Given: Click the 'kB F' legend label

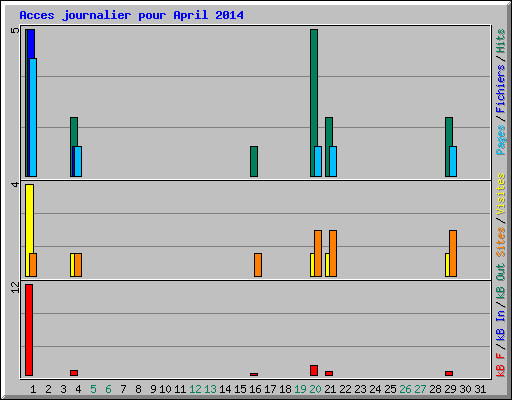Looking at the screenshot, I should coord(501,364).
